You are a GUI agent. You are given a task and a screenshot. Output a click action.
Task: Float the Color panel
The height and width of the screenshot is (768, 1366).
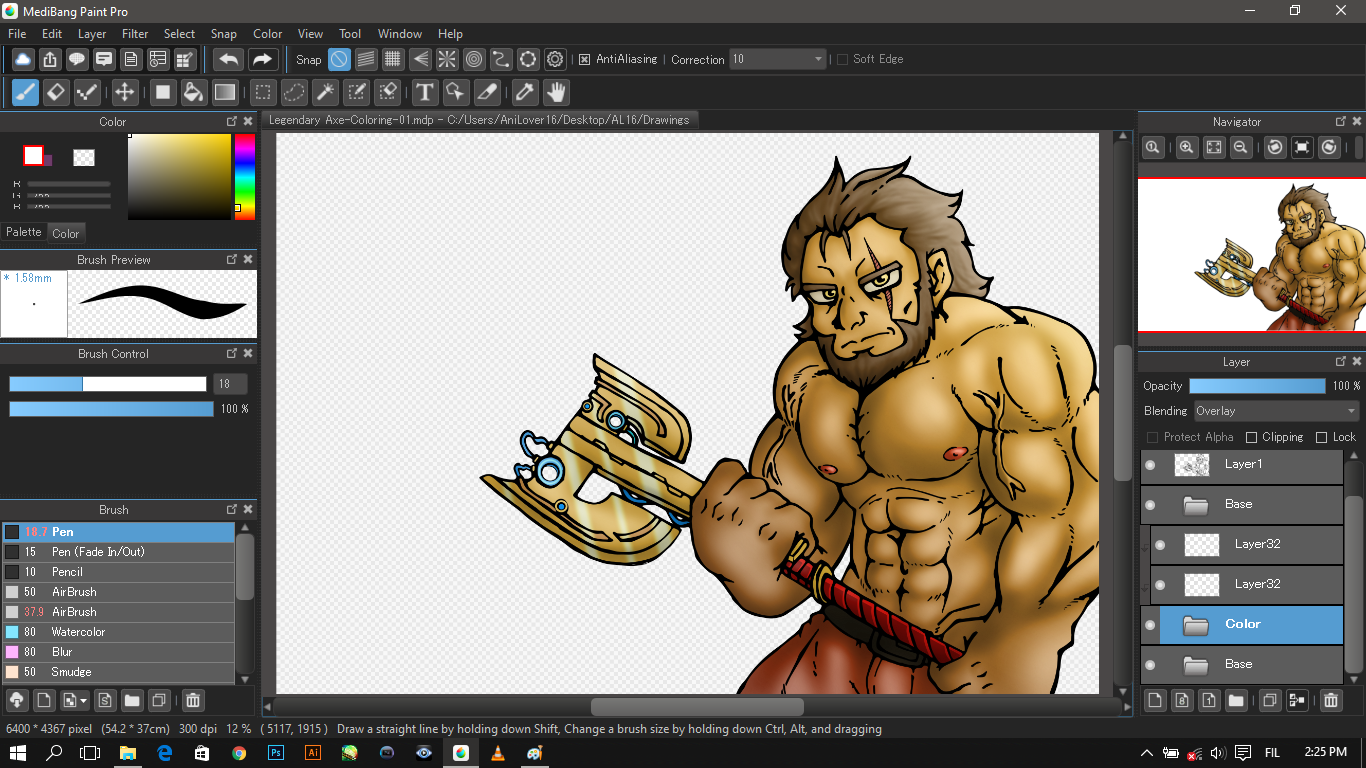(232, 121)
